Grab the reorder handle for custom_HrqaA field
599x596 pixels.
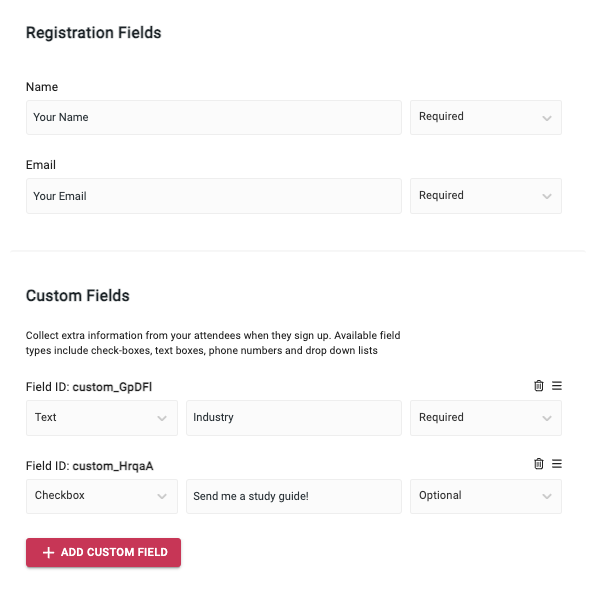557,464
